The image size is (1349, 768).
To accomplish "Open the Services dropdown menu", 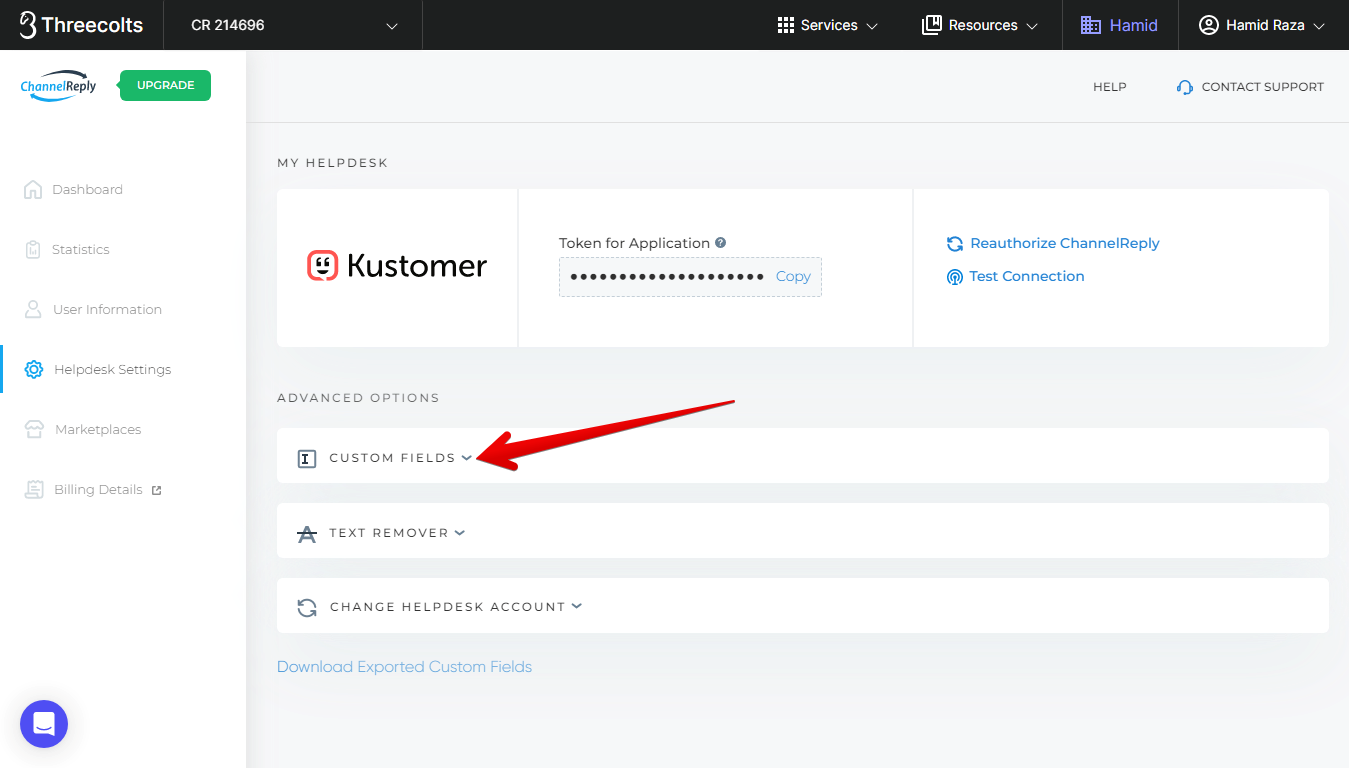I will (828, 25).
